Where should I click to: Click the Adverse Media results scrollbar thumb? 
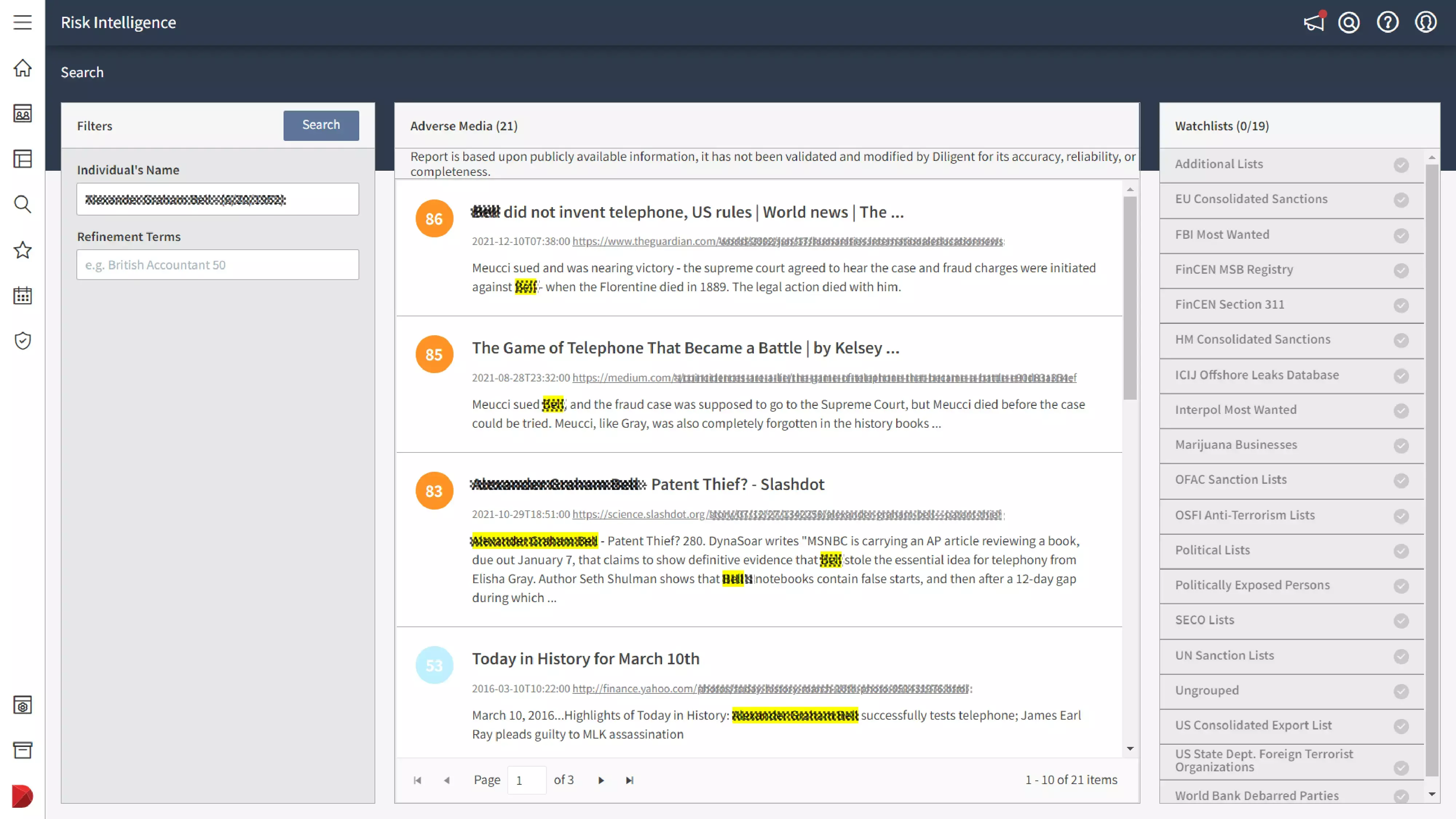point(1130,298)
